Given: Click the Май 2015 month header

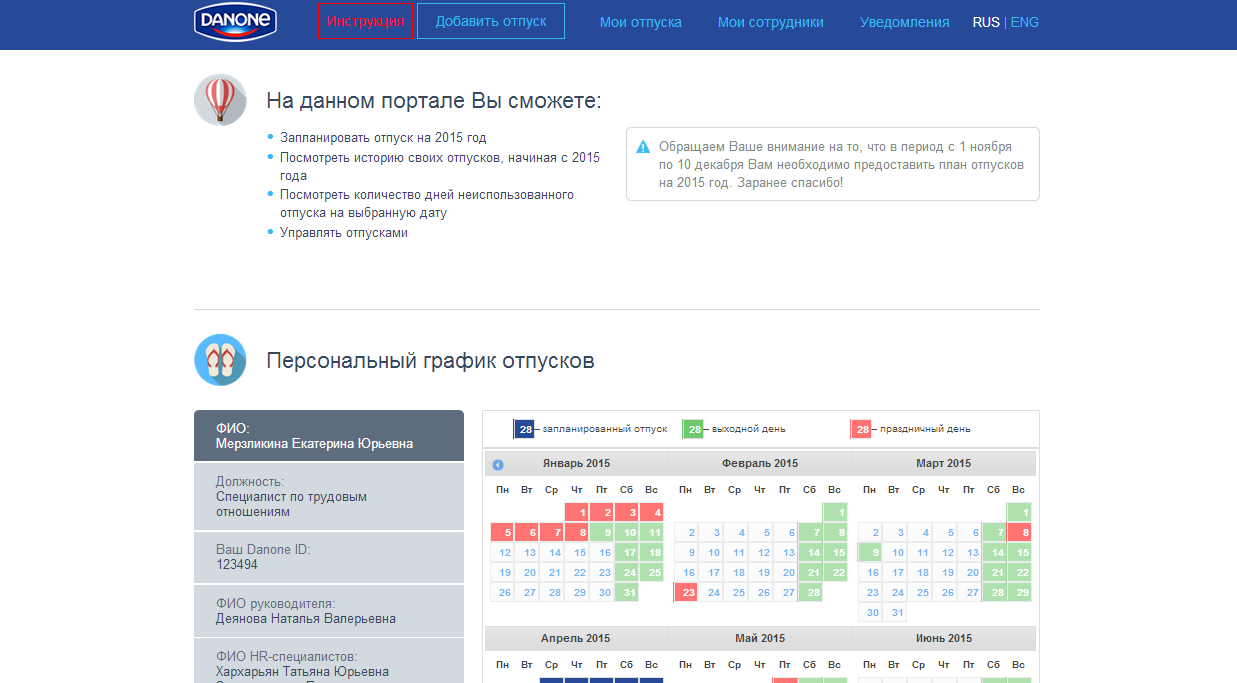Looking at the screenshot, I should pos(760,638).
